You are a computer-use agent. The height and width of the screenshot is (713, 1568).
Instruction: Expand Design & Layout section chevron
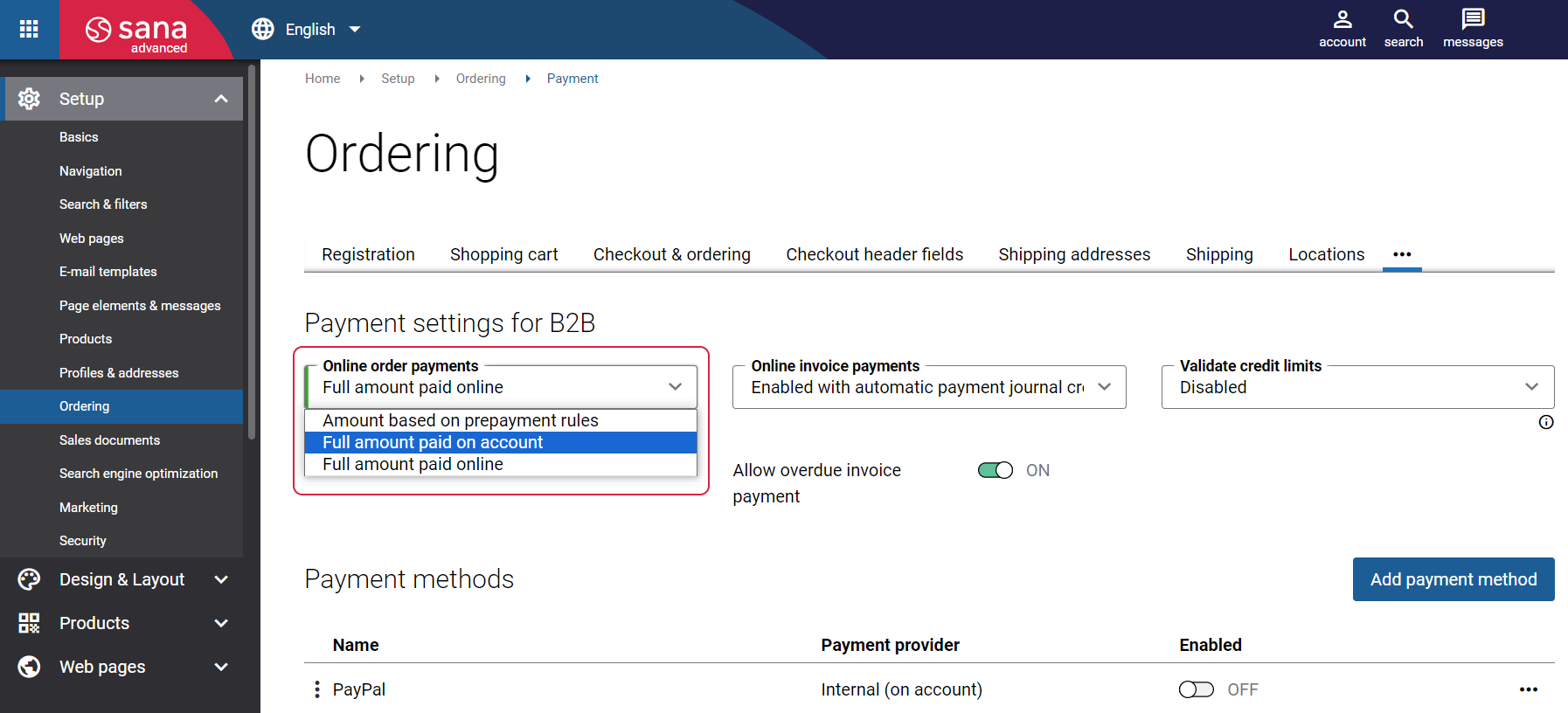[x=221, y=579]
